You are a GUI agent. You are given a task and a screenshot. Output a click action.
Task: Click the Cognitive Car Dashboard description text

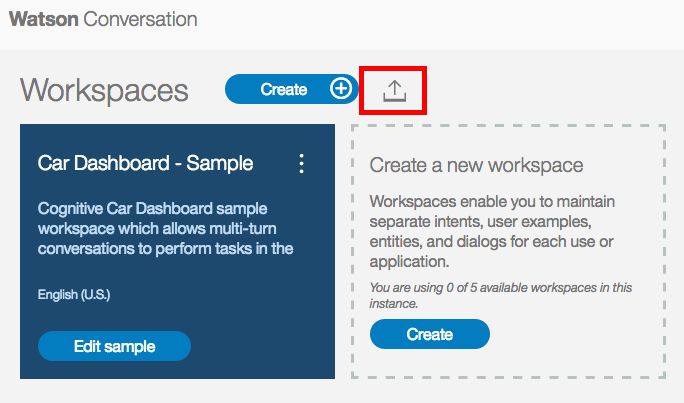(165, 229)
